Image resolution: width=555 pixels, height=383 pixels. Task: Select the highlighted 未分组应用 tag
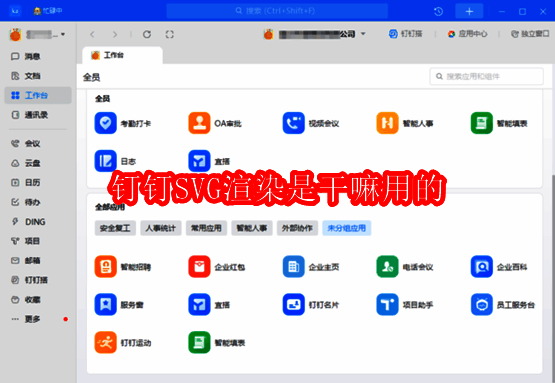pyautogui.click(x=347, y=228)
